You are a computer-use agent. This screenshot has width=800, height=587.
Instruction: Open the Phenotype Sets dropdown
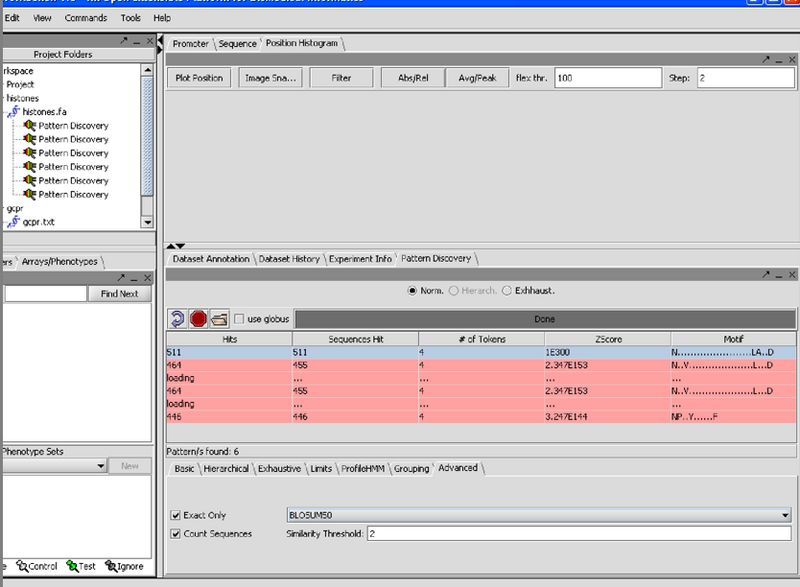(x=100, y=466)
